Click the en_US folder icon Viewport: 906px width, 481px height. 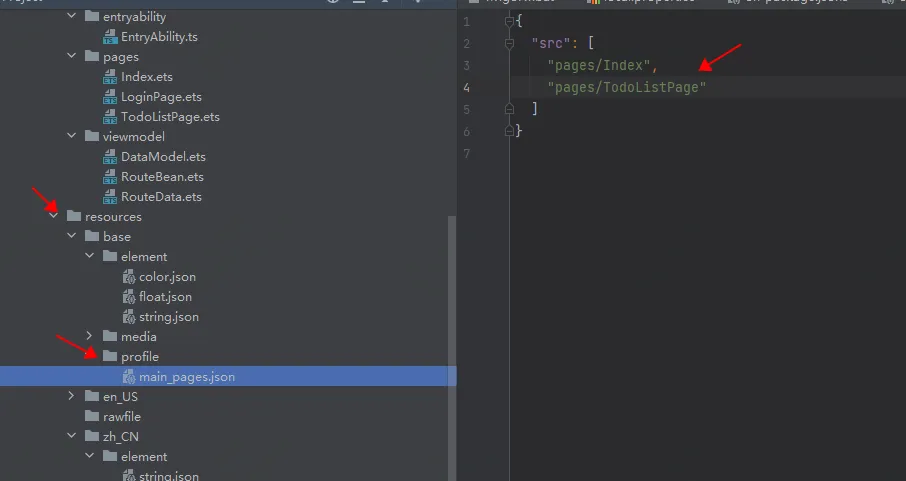pos(92,396)
